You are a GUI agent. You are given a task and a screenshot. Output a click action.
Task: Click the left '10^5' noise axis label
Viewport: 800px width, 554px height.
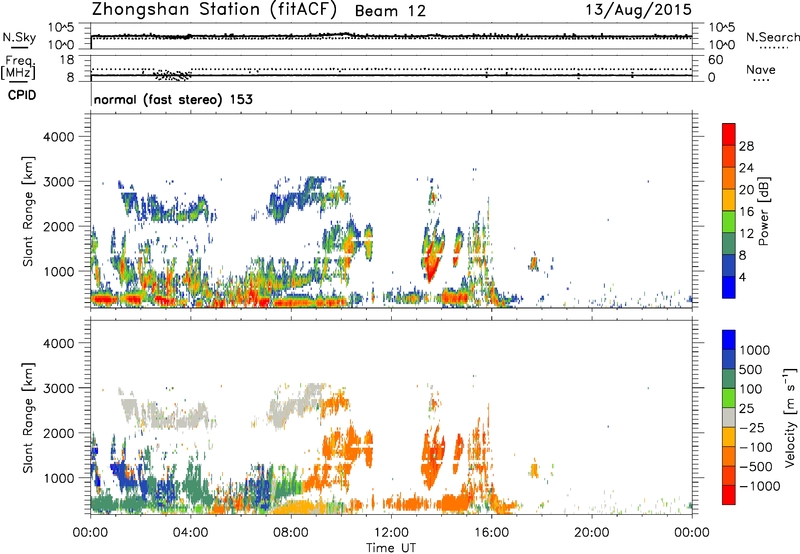click(61, 28)
